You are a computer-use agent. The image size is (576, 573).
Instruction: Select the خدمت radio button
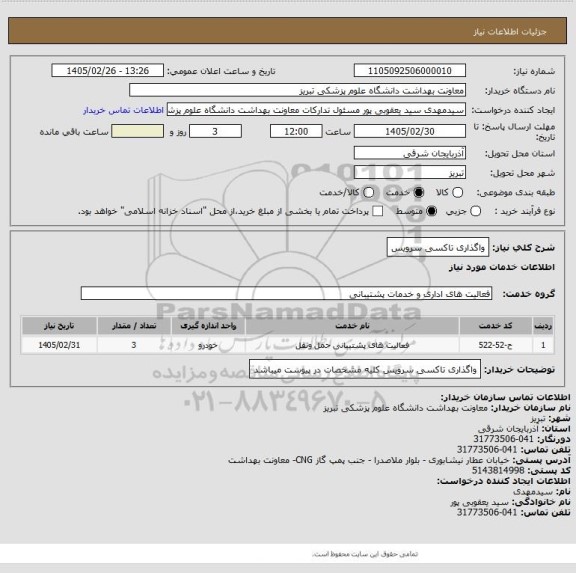pos(418,192)
